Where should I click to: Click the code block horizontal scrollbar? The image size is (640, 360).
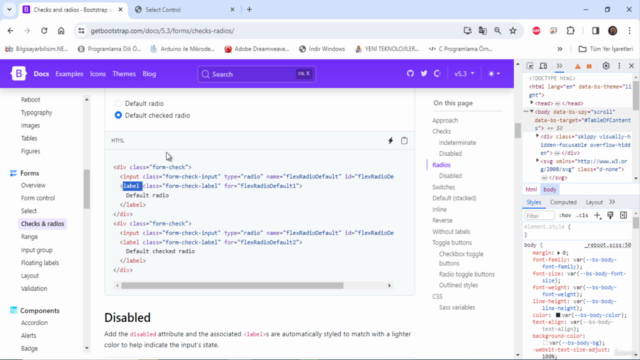(x=232, y=286)
